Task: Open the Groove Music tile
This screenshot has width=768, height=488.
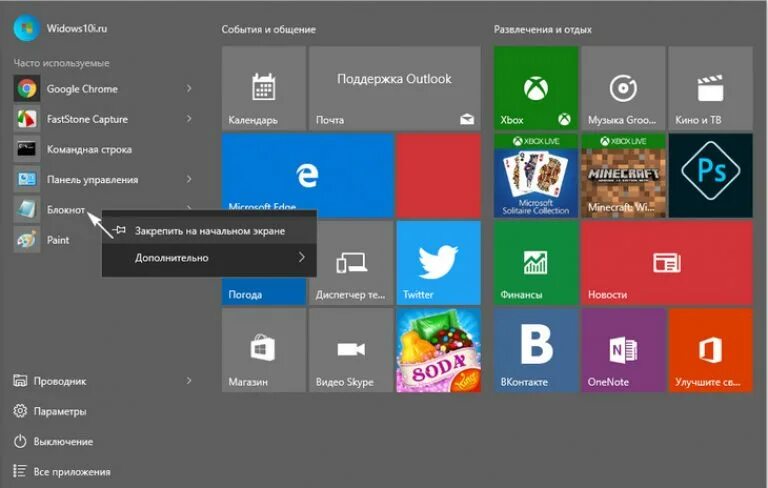Action: pyautogui.click(x=623, y=88)
